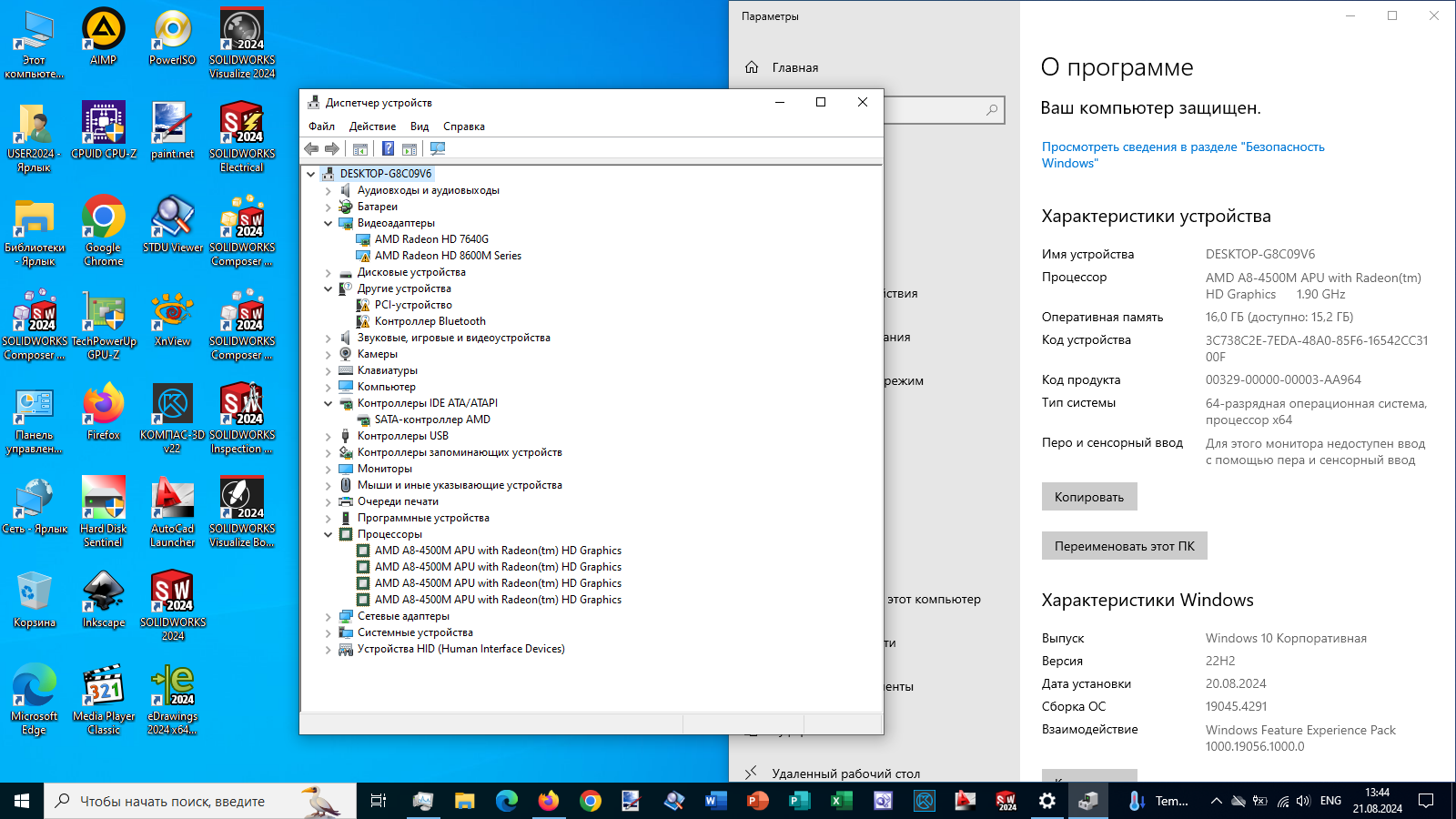The image size is (1456, 819).
Task: Open Excel from the taskbar
Action: pyautogui.click(x=841, y=801)
